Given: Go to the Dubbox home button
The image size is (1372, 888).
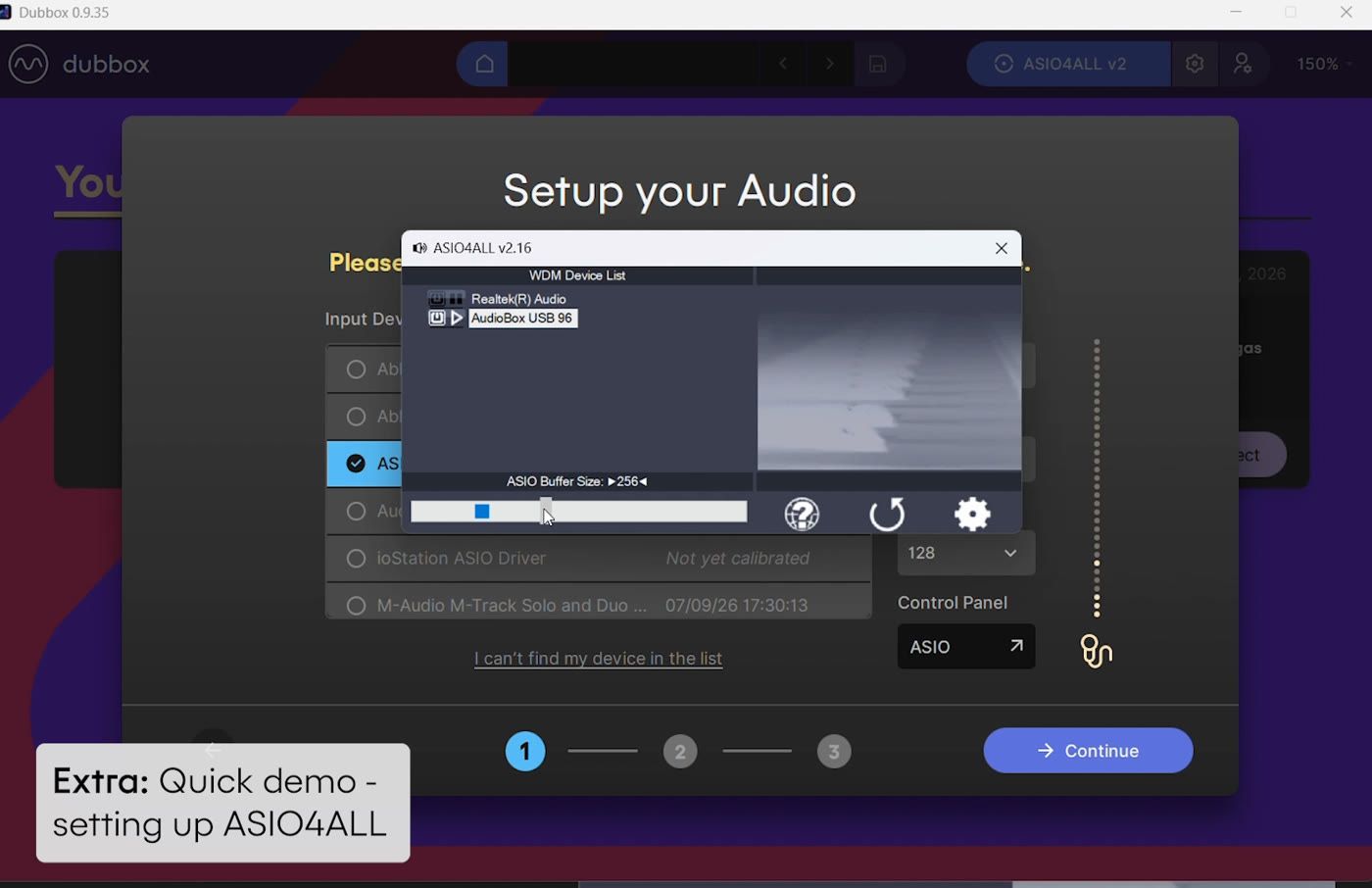Looking at the screenshot, I should click(483, 64).
